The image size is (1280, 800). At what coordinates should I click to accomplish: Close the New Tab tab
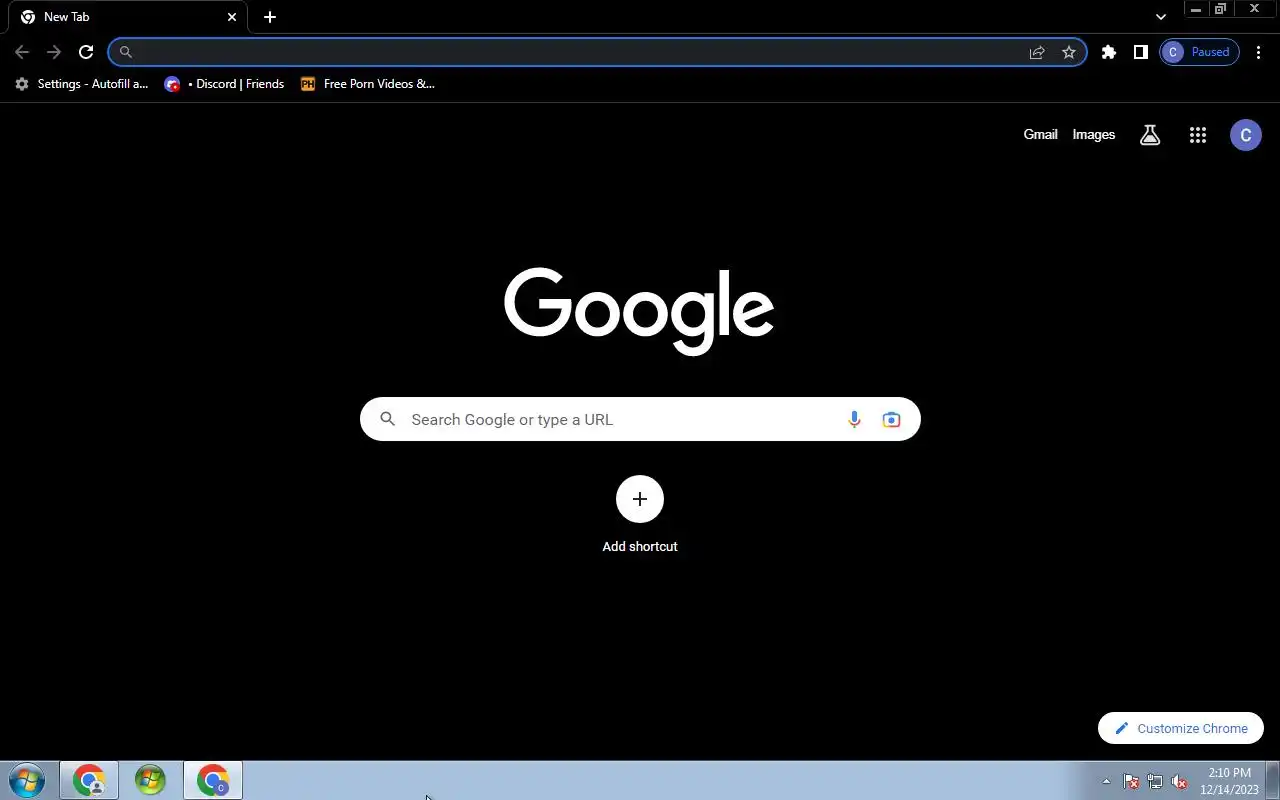(232, 17)
